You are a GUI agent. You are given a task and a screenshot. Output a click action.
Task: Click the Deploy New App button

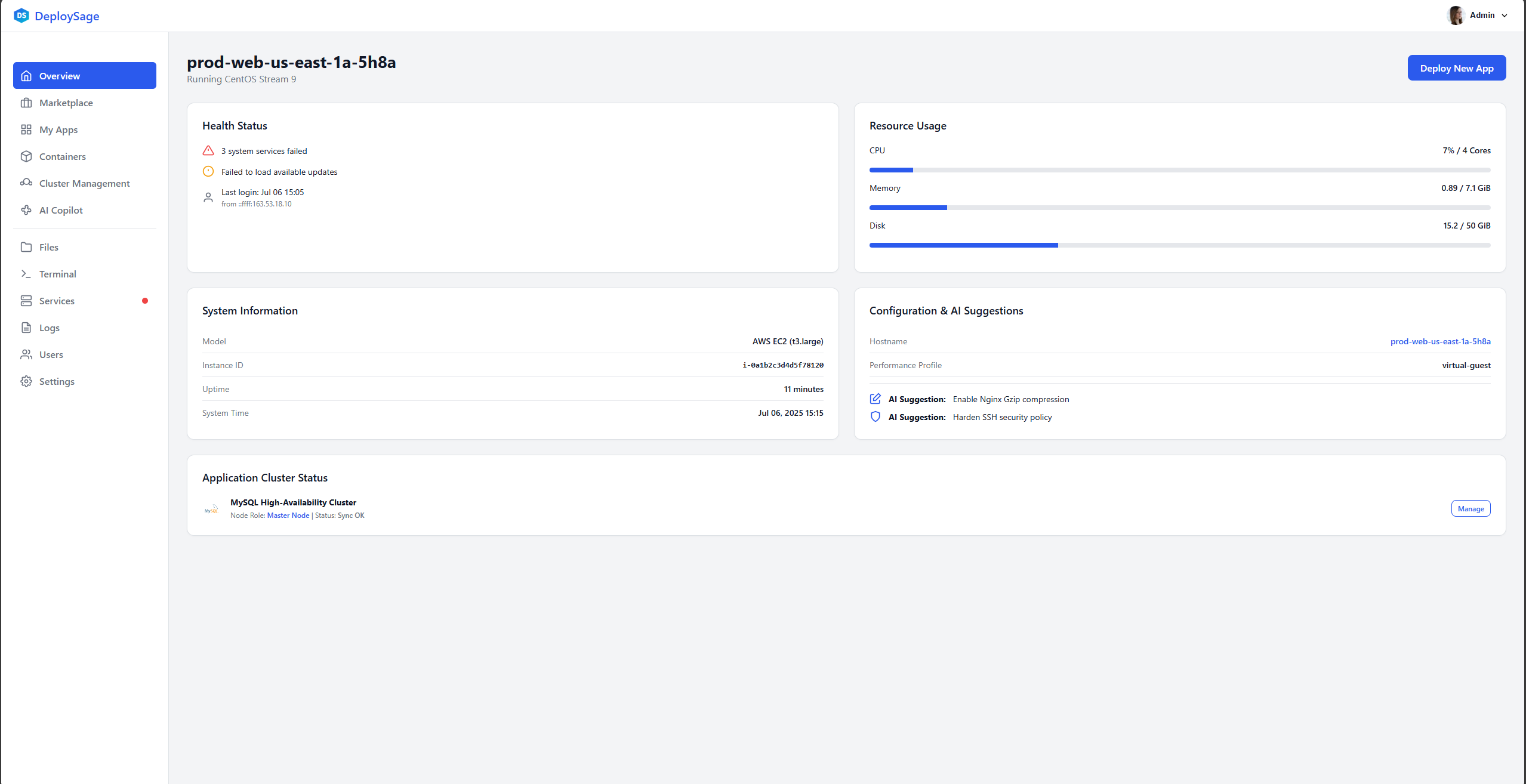click(x=1456, y=67)
